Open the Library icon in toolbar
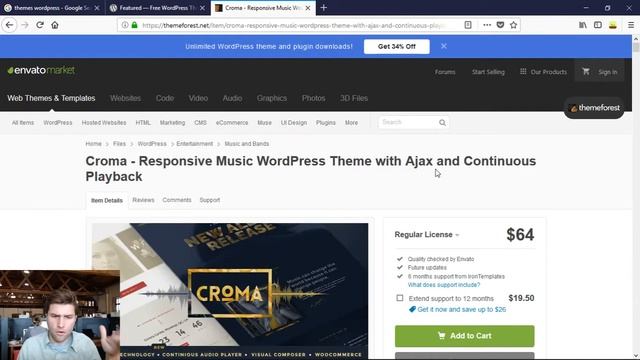640x360 pixels. [582, 25]
